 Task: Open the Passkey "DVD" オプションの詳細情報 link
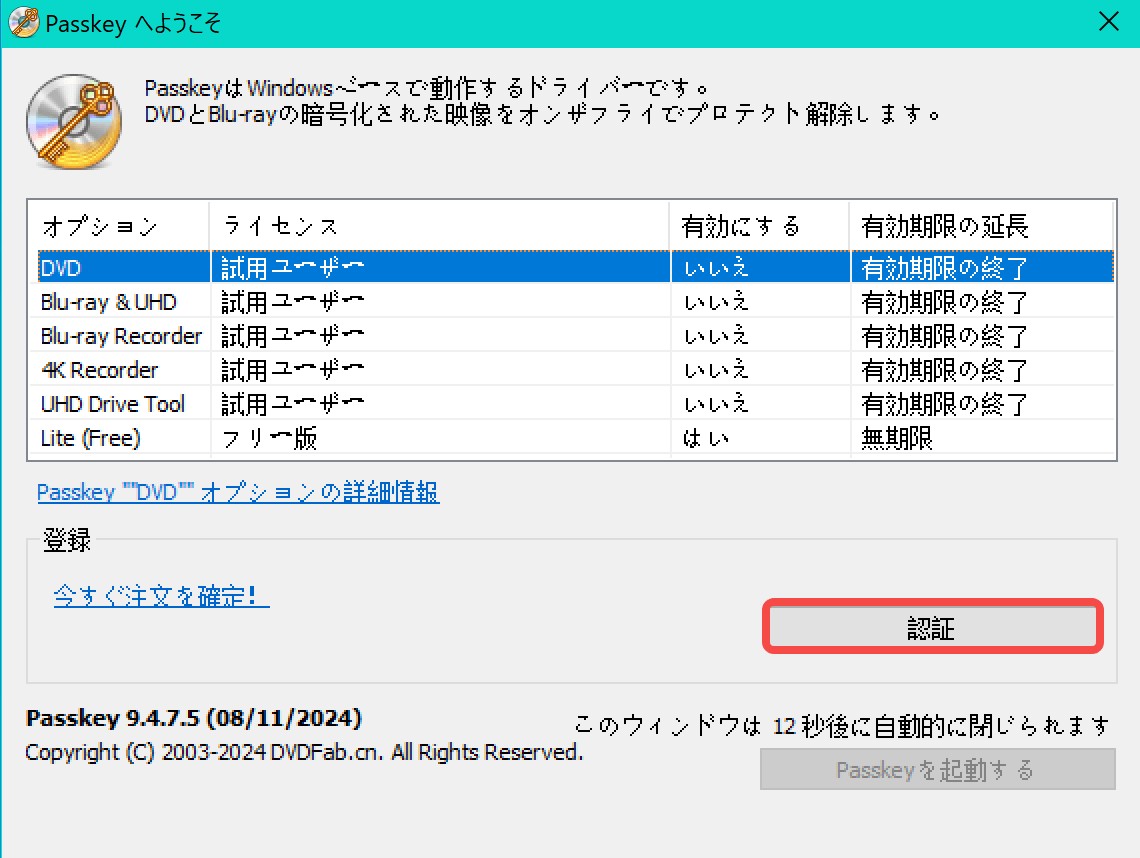pyautogui.click(x=238, y=492)
